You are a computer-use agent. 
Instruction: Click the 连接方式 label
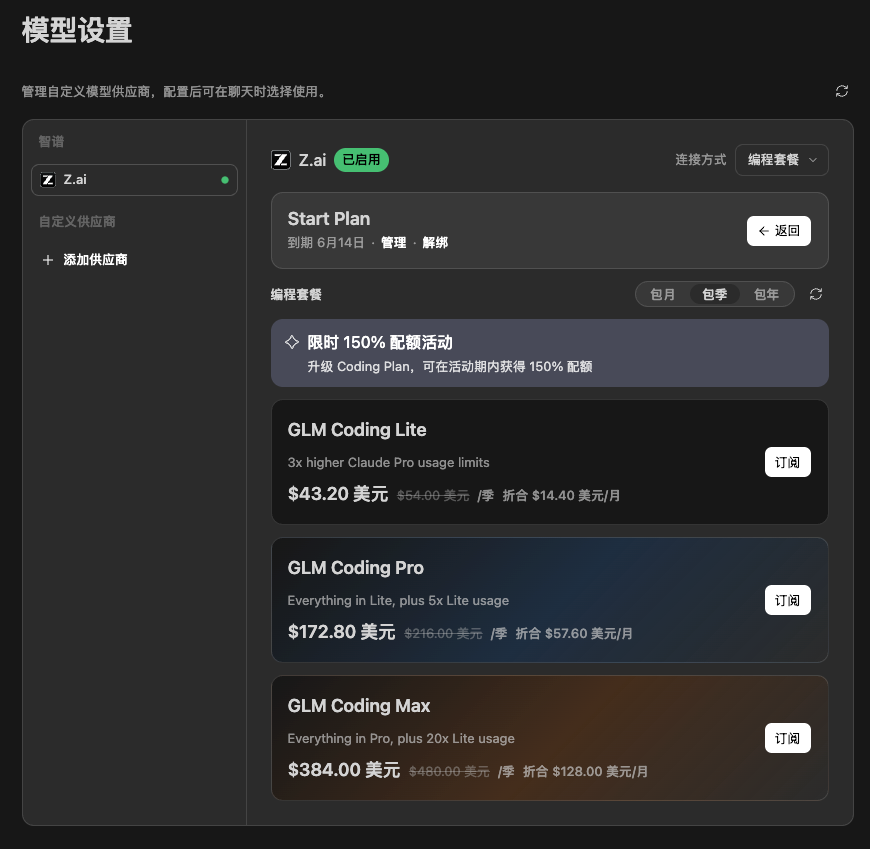700,160
